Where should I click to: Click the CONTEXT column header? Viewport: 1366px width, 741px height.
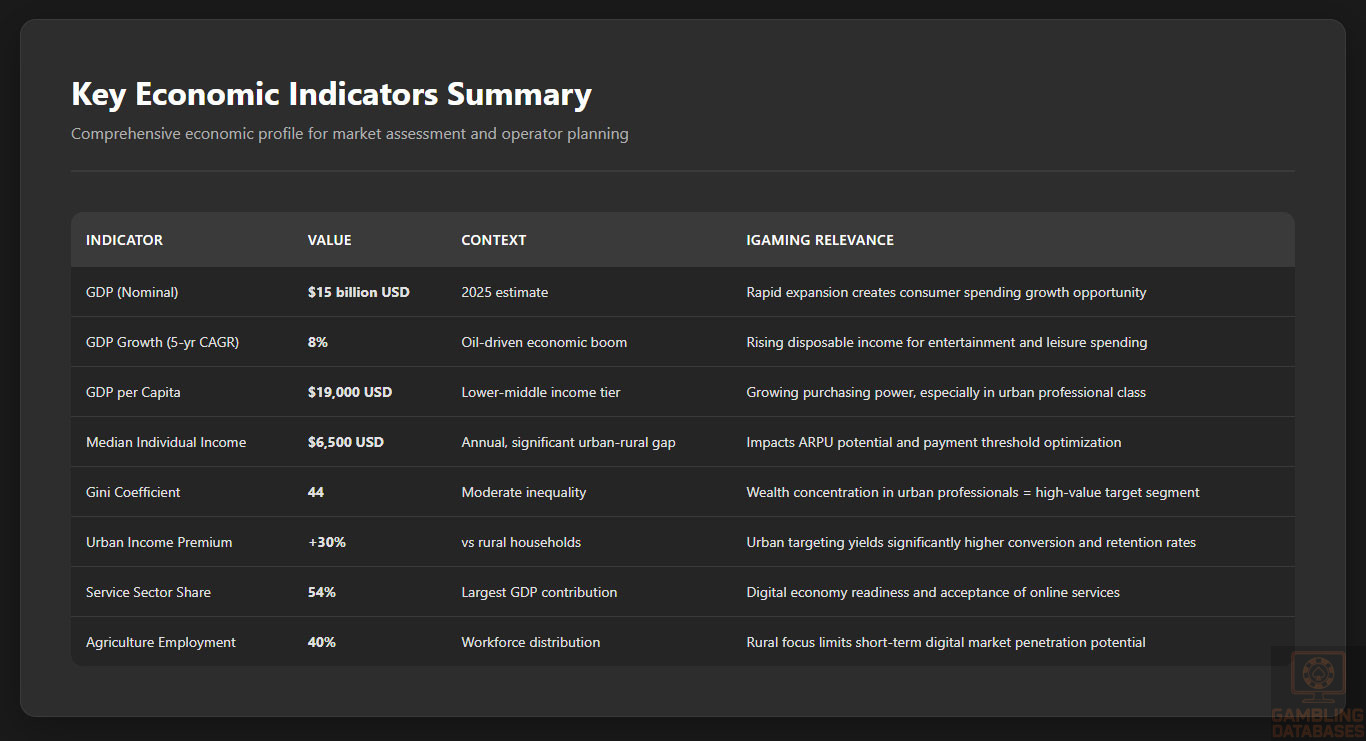click(493, 240)
